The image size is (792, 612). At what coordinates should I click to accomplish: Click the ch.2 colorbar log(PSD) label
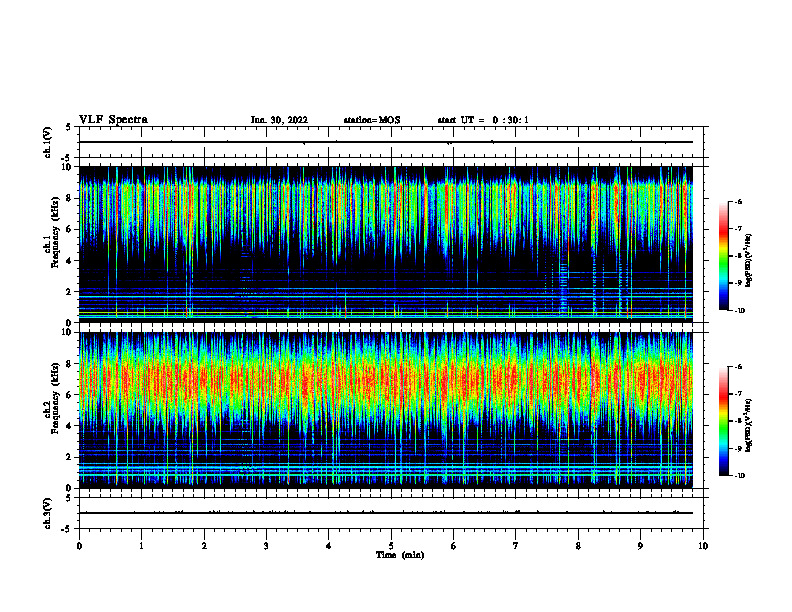point(749,425)
